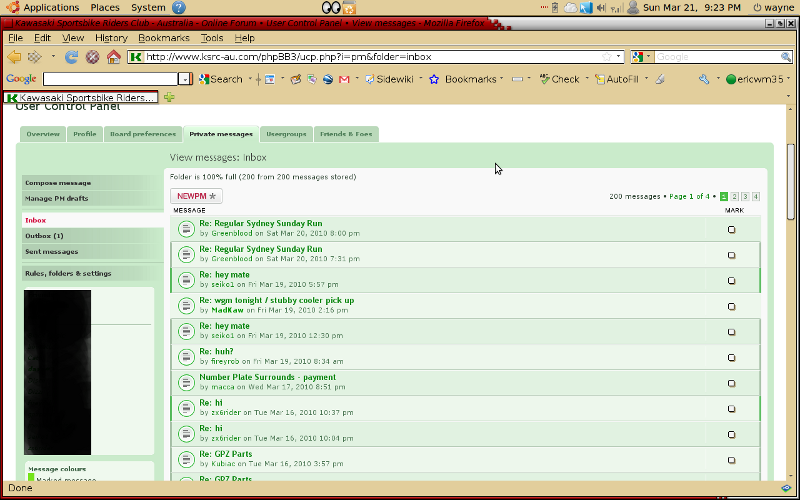The height and width of the screenshot is (500, 800).
Task: Click the Firefox Home toolbar icon
Action: click(113, 57)
